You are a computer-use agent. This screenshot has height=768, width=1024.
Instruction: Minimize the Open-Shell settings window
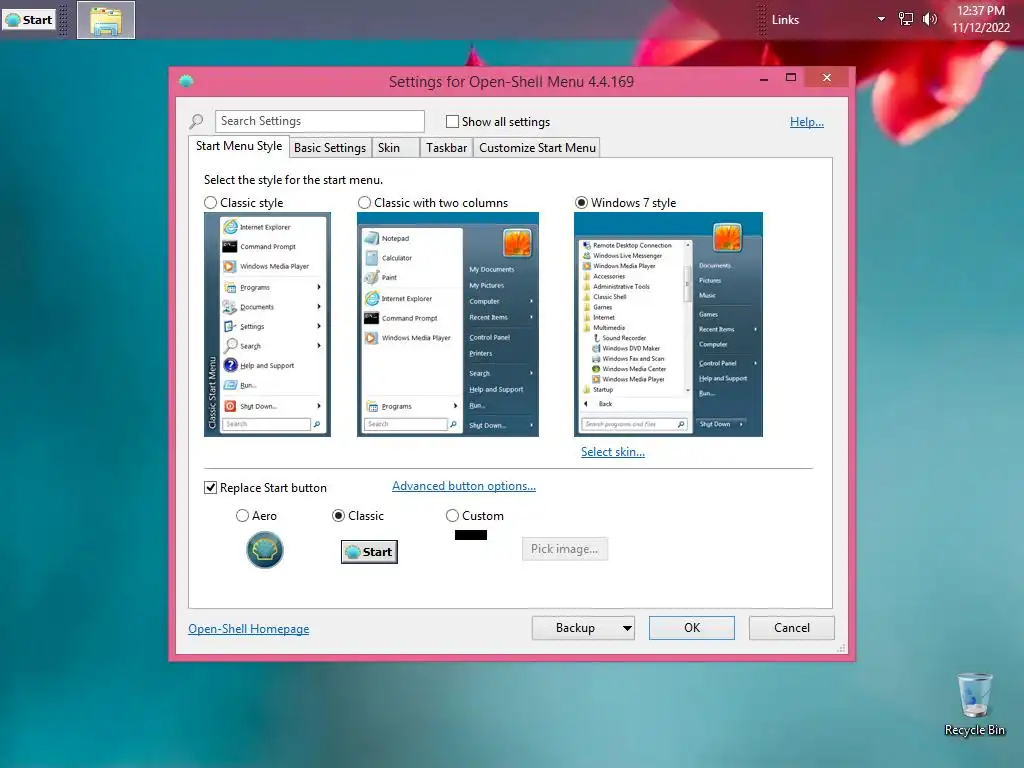pyautogui.click(x=763, y=78)
